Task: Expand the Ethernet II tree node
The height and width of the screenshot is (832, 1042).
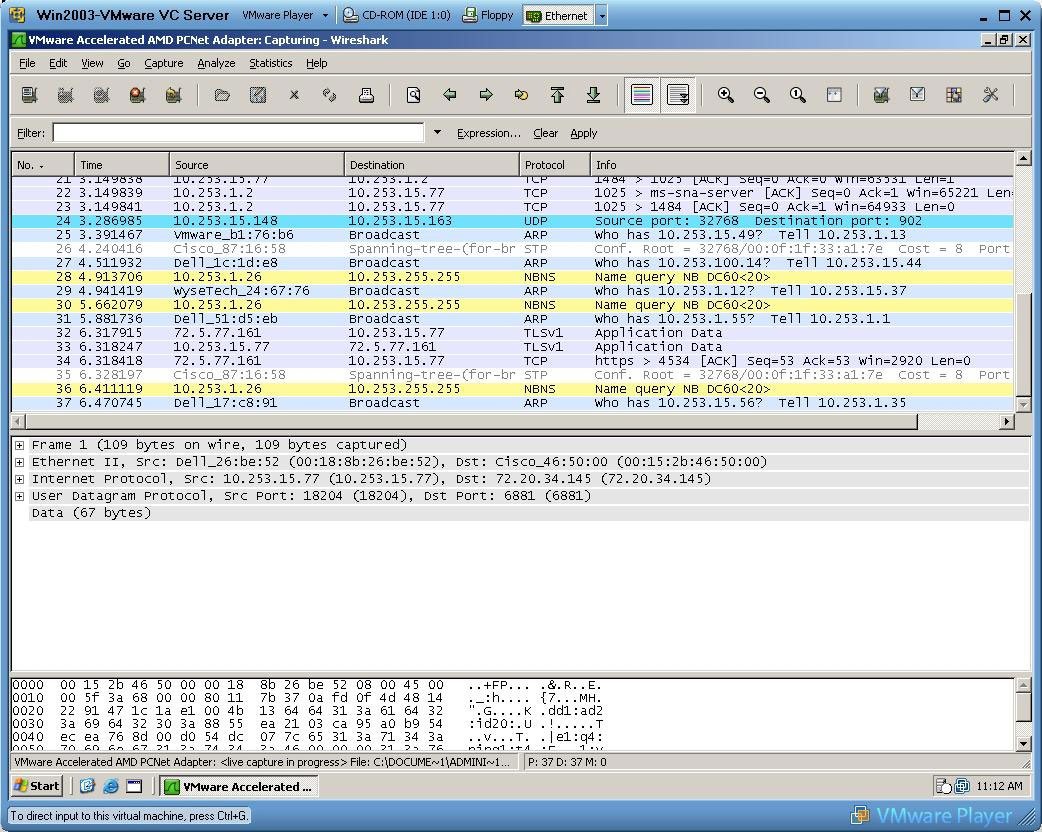Action: pos(19,462)
